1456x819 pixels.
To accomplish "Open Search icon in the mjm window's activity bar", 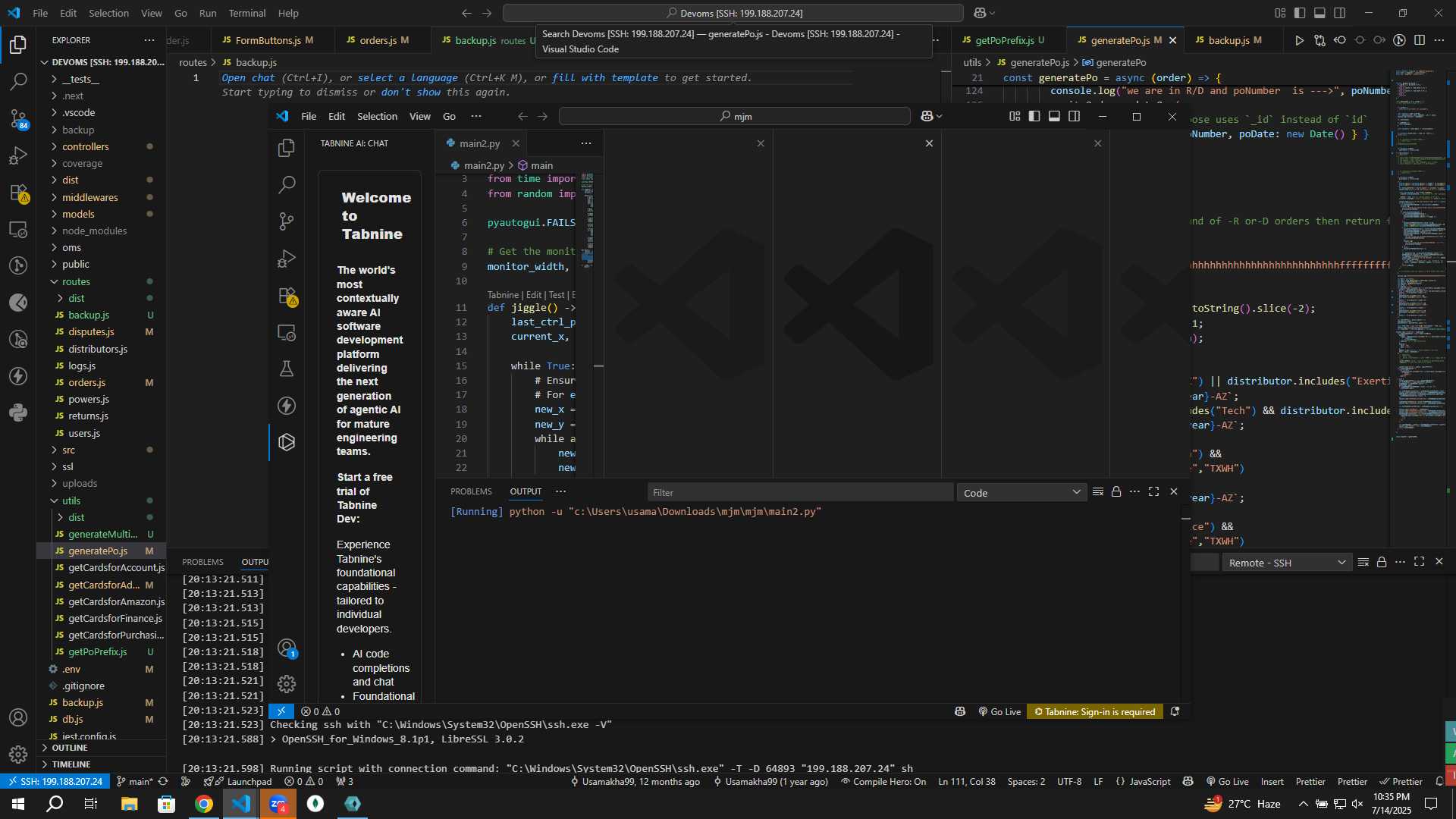I will (x=287, y=184).
